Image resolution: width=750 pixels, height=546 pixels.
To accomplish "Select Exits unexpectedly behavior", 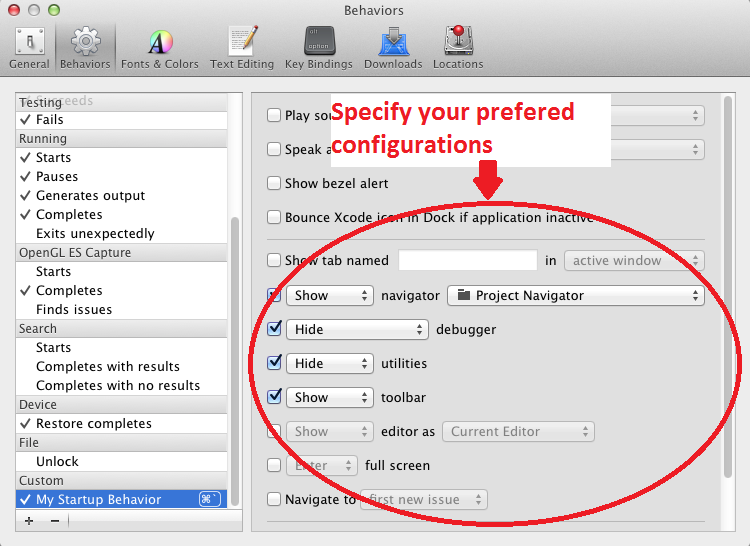I will pos(121,233).
